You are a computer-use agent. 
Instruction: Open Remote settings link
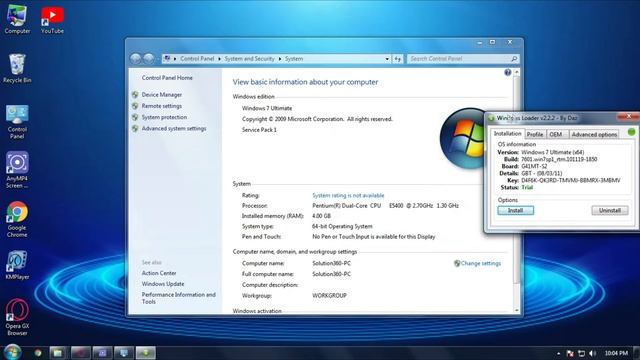click(162, 106)
